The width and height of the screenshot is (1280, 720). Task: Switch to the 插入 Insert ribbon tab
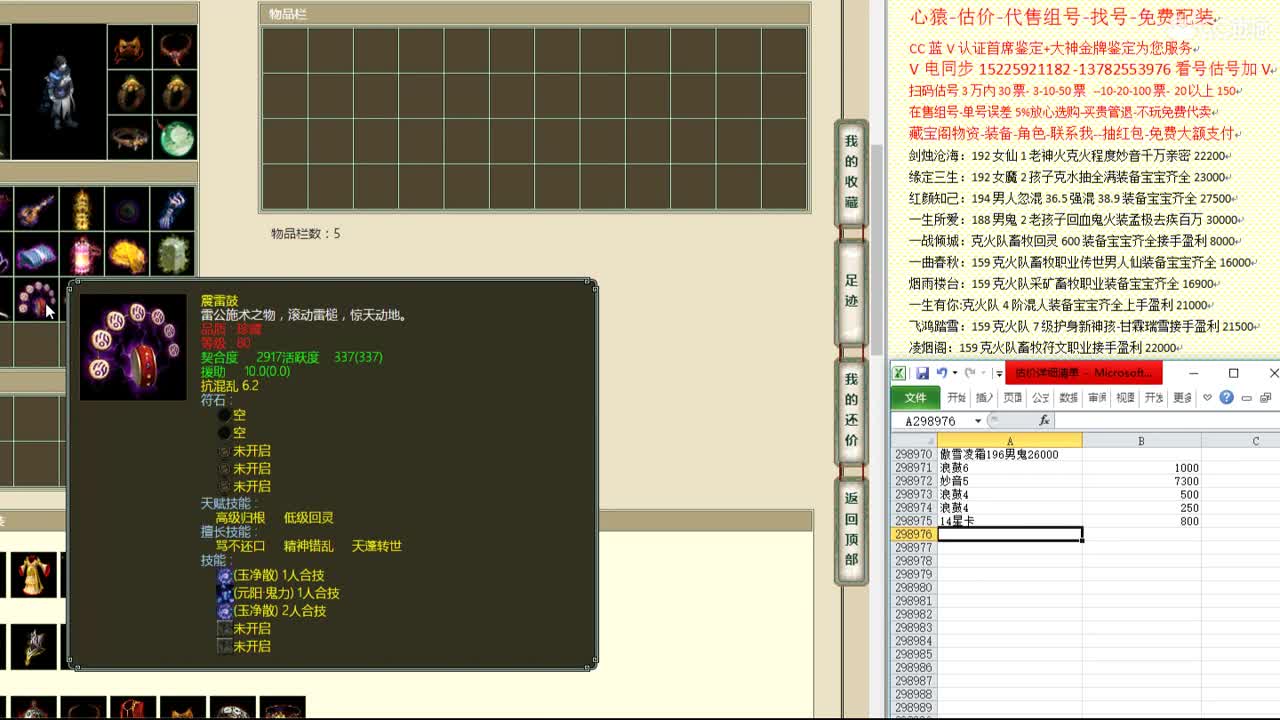click(984, 398)
